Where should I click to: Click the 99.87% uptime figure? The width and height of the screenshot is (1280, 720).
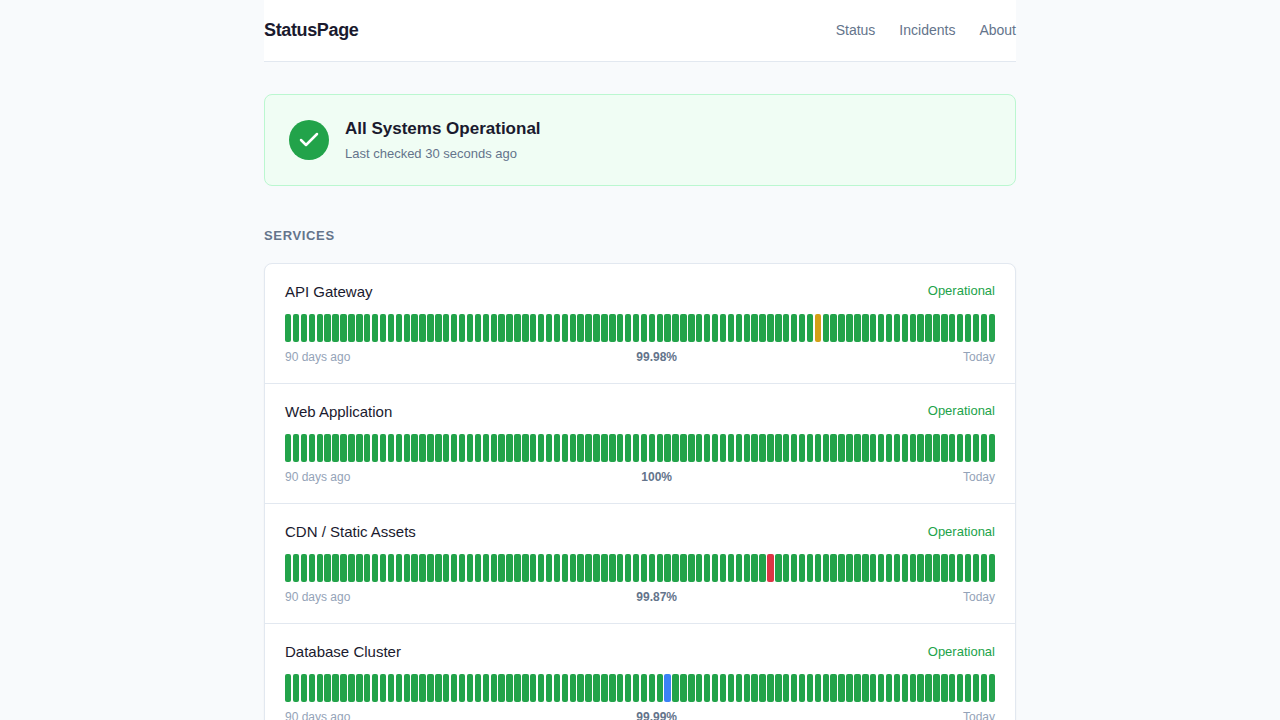pyautogui.click(x=656, y=597)
